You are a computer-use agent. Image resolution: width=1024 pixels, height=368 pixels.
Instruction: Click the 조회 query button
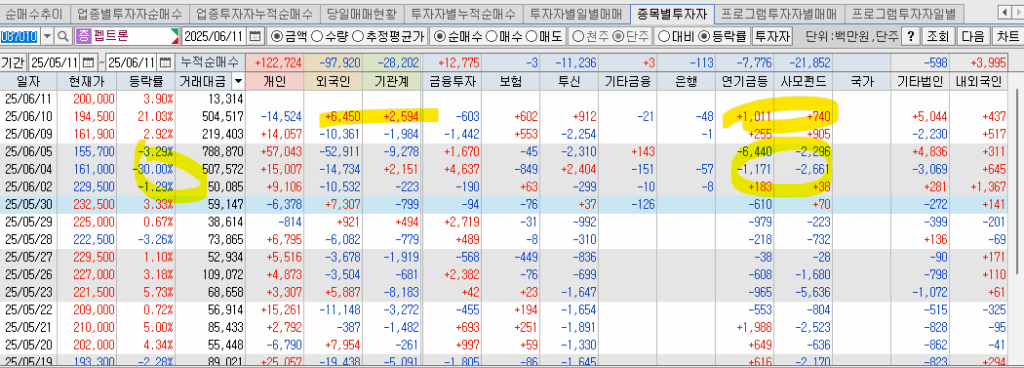click(x=938, y=36)
